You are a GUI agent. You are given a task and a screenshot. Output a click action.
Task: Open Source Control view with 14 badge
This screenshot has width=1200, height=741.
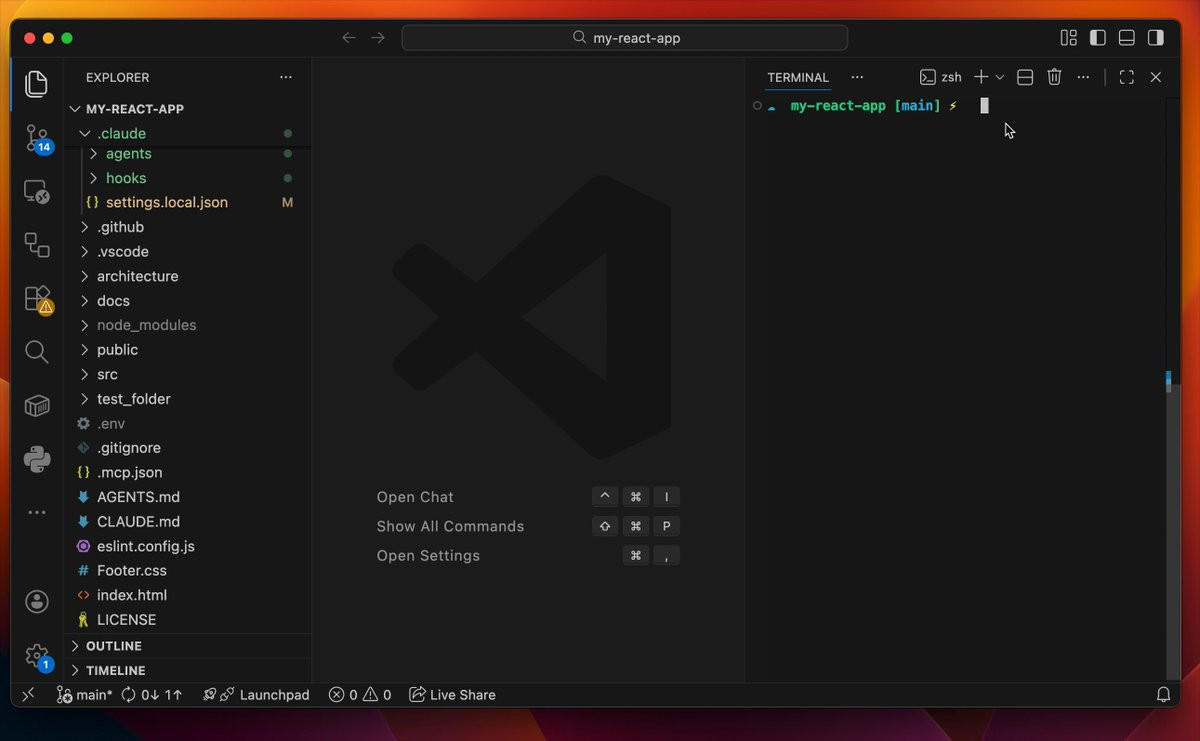(x=37, y=139)
